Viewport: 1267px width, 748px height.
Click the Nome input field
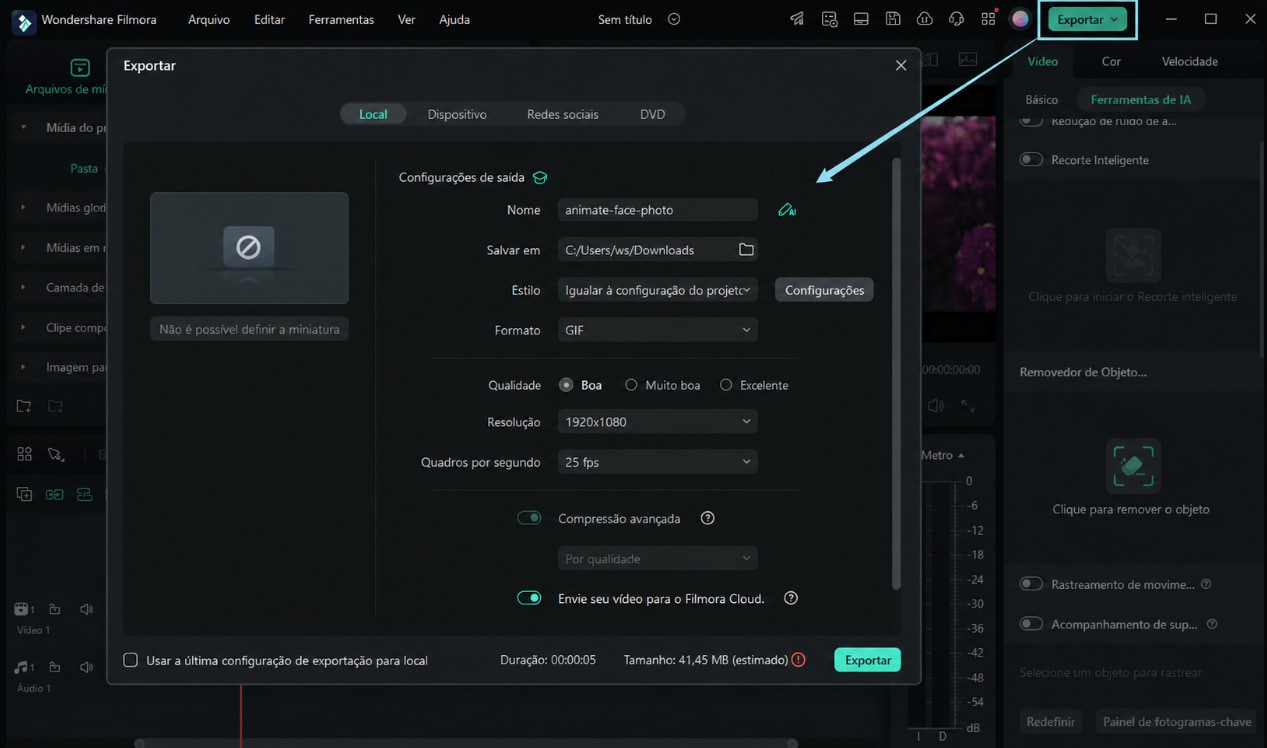click(x=657, y=210)
